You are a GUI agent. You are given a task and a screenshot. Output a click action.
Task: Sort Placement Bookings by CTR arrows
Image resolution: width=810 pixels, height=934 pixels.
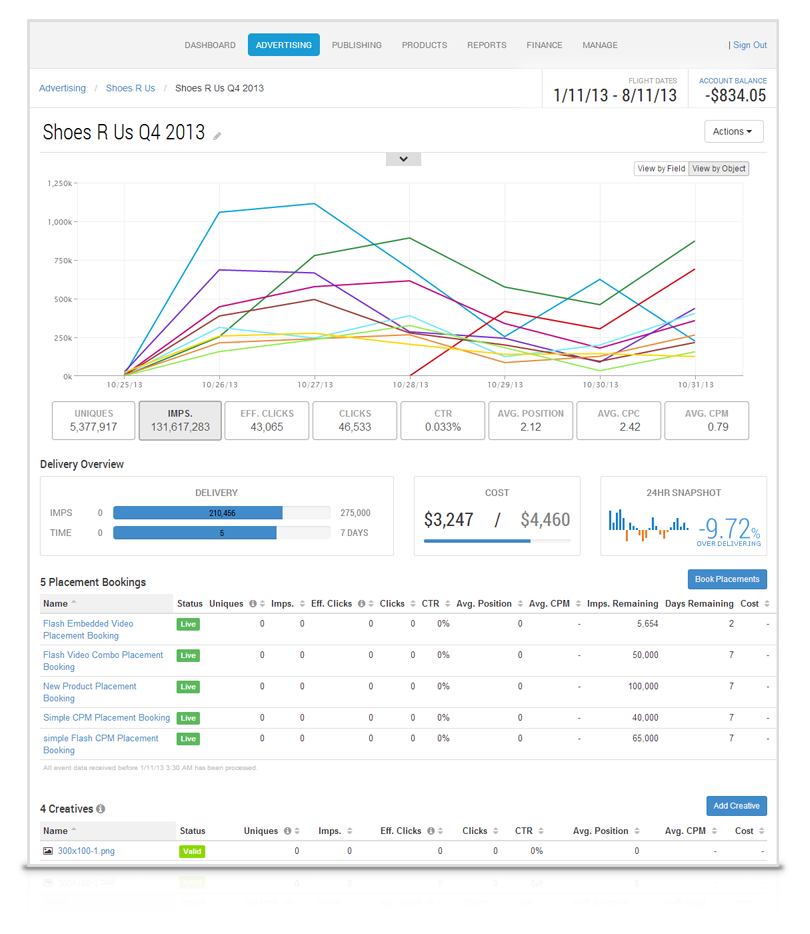[447, 603]
